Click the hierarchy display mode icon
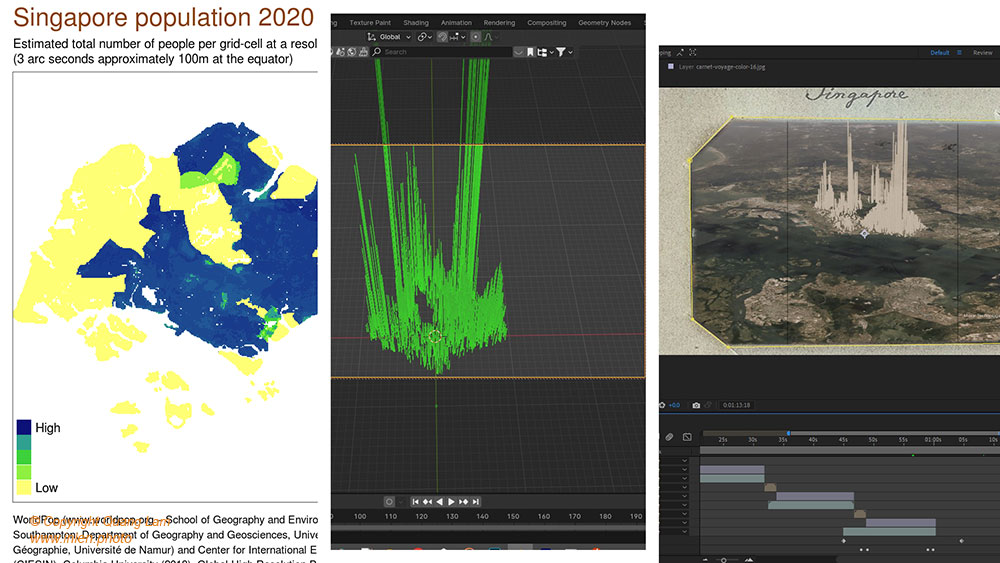 tap(543, 52)
